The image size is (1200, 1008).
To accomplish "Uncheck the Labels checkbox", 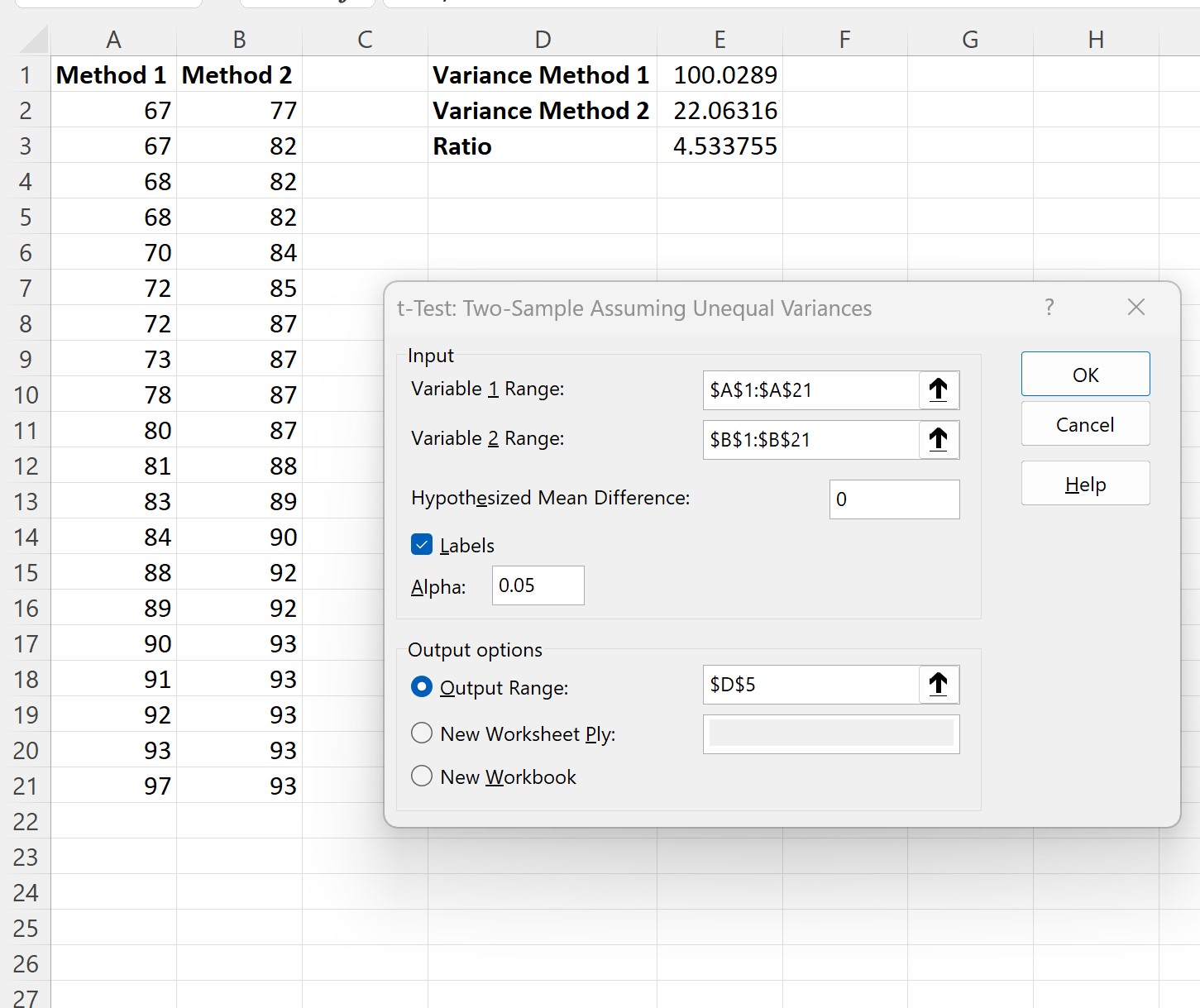I will pyautogui.click(x=422, y=544).
